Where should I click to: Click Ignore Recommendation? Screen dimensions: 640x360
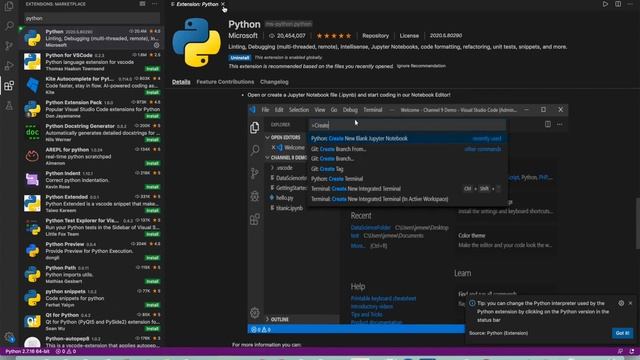[421, 66]
